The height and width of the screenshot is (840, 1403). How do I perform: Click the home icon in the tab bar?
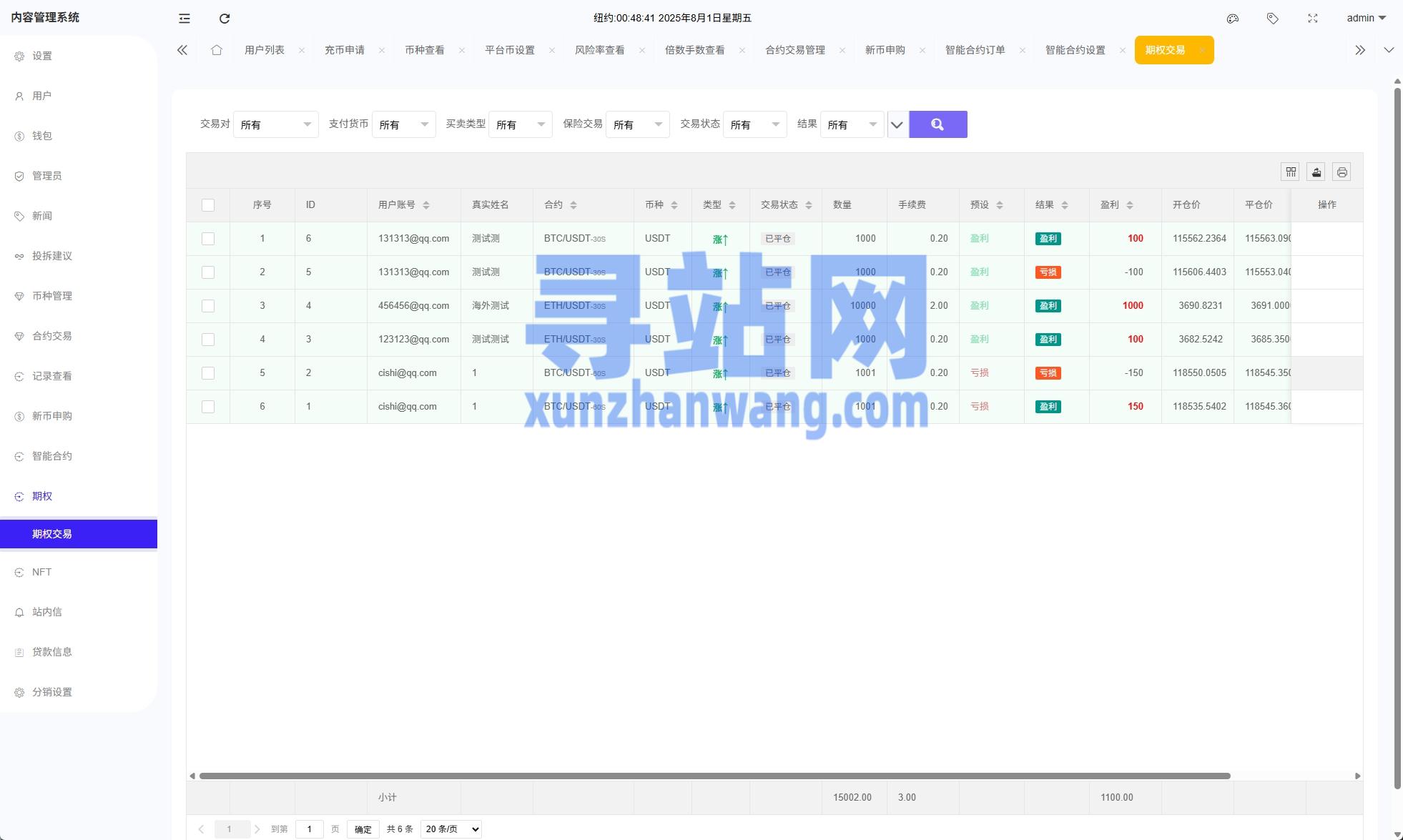click(x=217, y=50)
